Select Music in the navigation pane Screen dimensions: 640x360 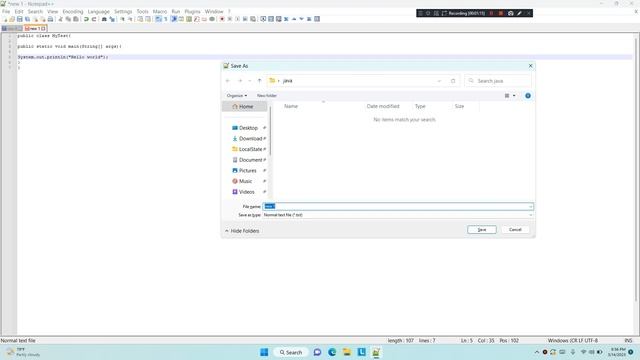point(248,181)
